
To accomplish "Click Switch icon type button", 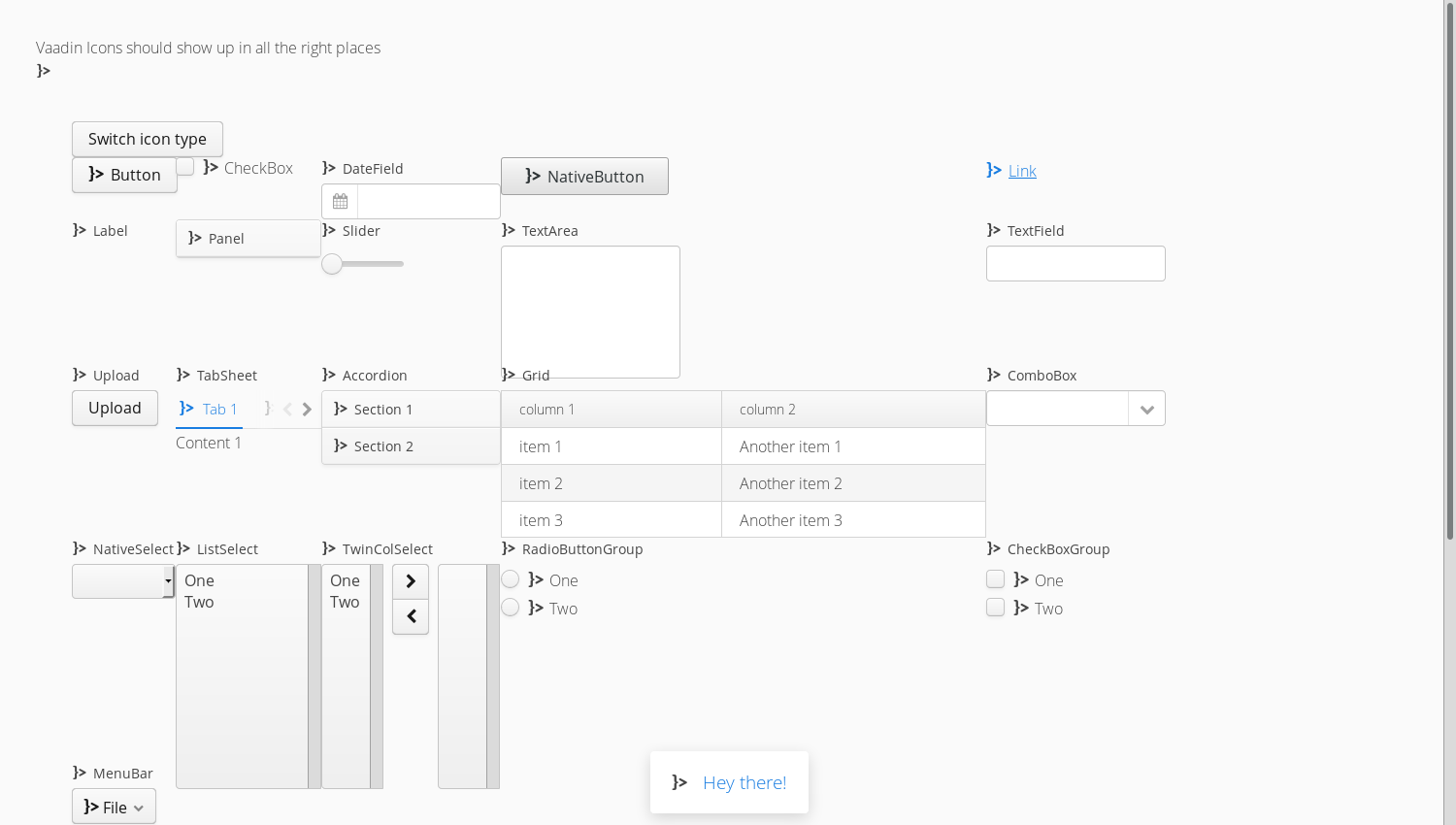I will point(148,139).
